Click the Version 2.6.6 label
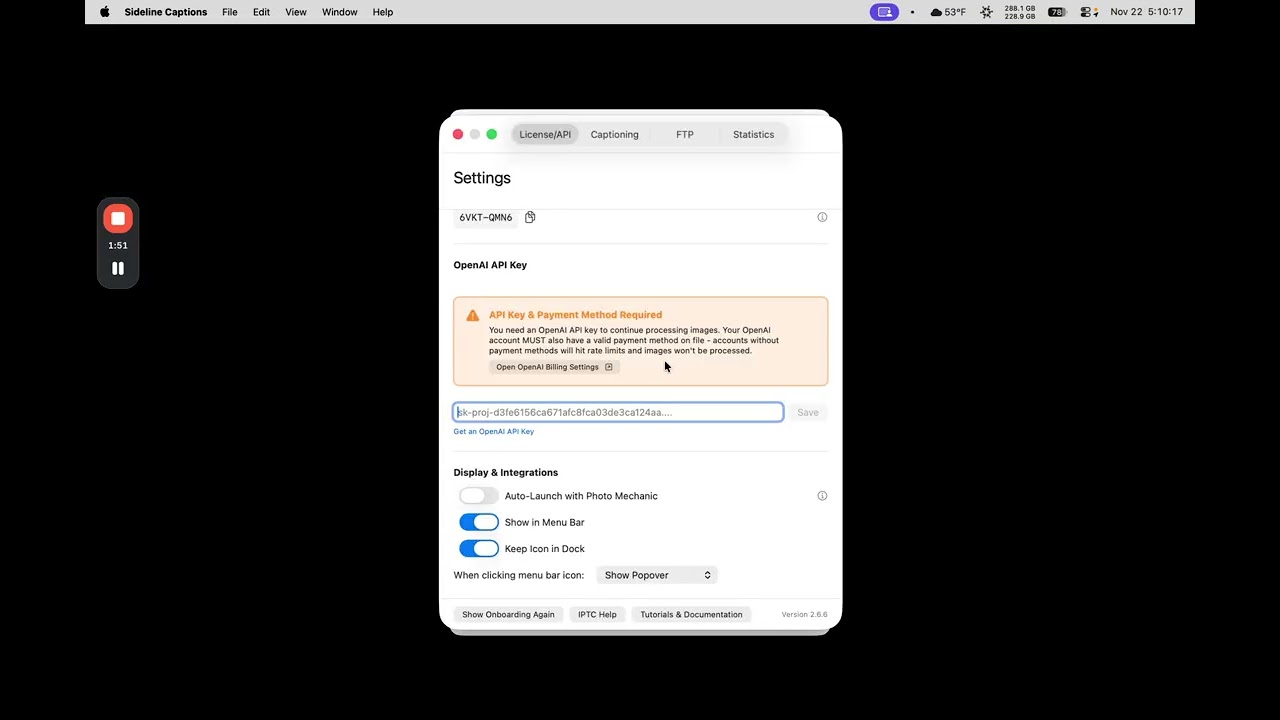The height and width of the screenshot is (720, 1280). coord(804,614)
